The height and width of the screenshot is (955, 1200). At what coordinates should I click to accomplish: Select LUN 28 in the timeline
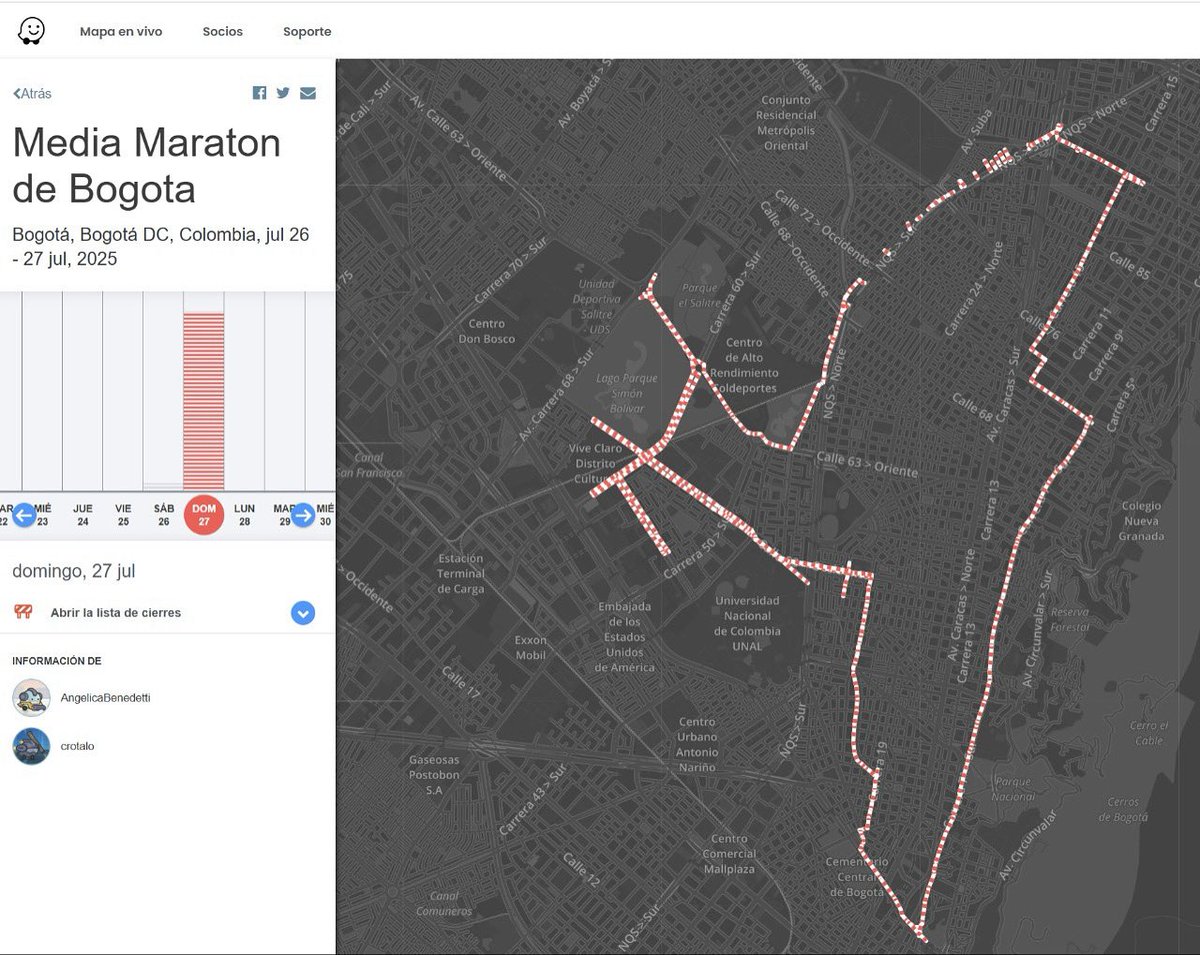pos(244,515)
